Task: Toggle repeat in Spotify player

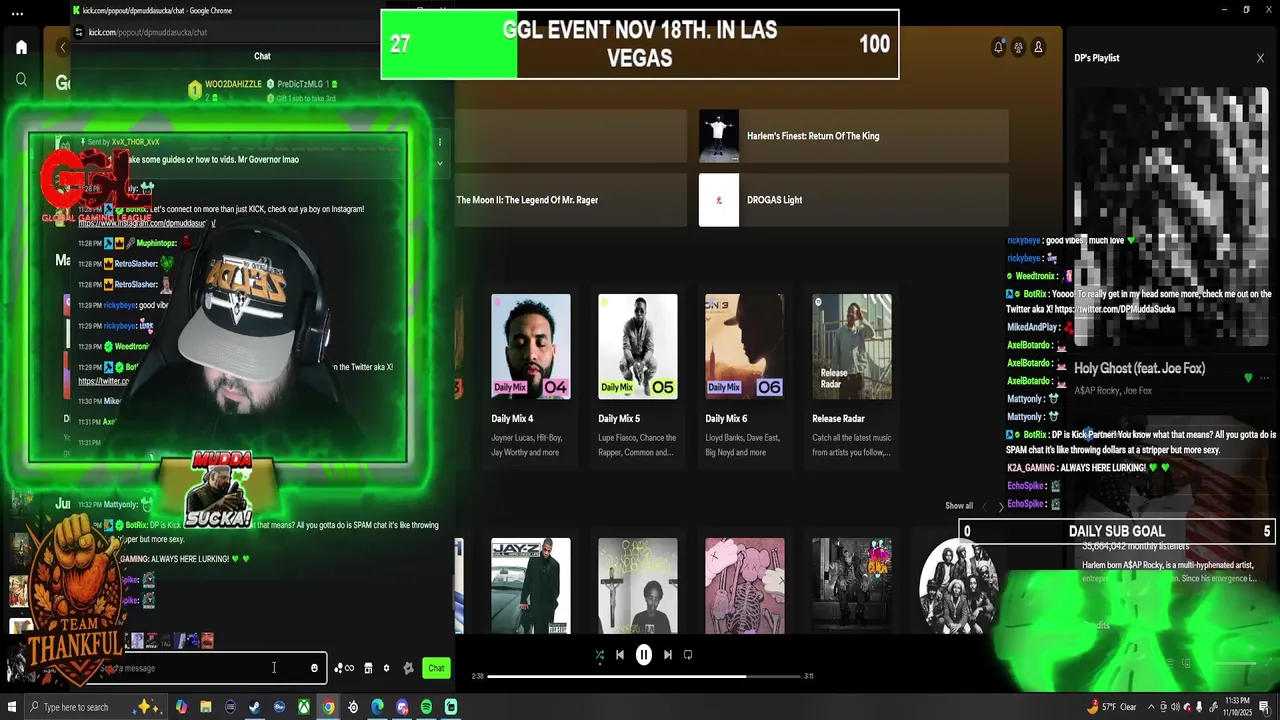Action: (688, 655)
